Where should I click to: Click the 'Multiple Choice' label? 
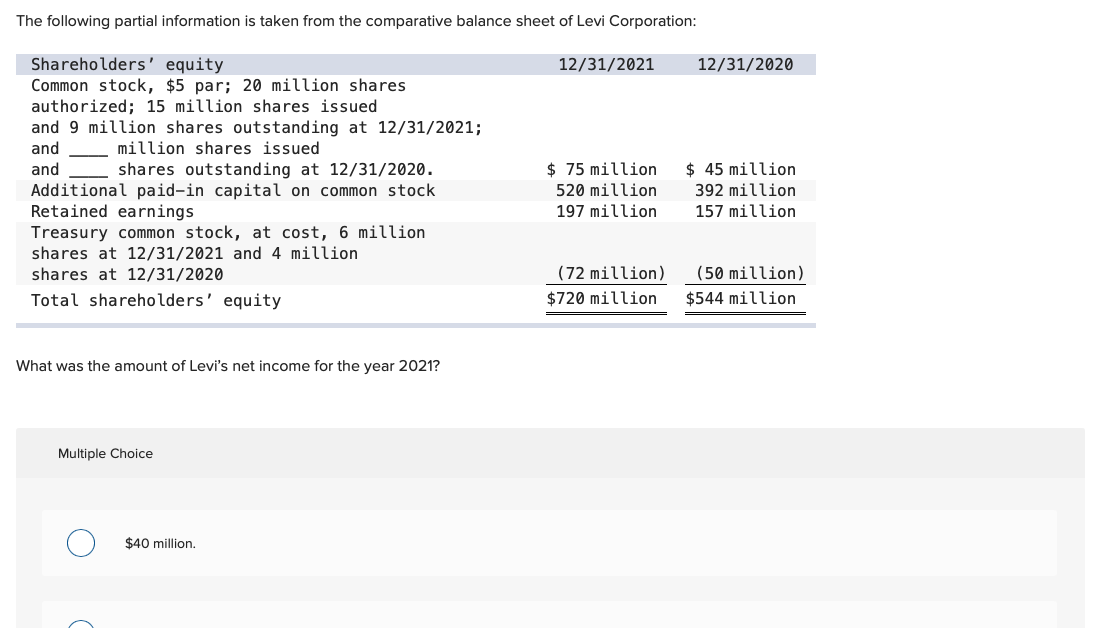105,454
